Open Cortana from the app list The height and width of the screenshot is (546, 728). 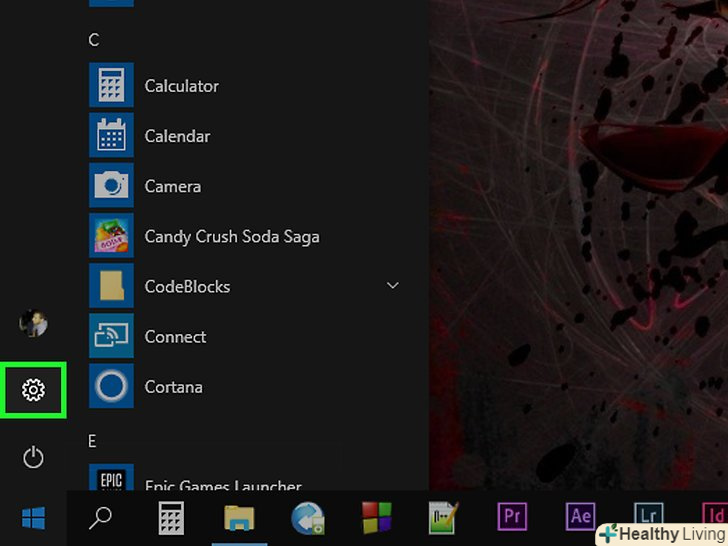pyautogui.click(x=173, y=387)
